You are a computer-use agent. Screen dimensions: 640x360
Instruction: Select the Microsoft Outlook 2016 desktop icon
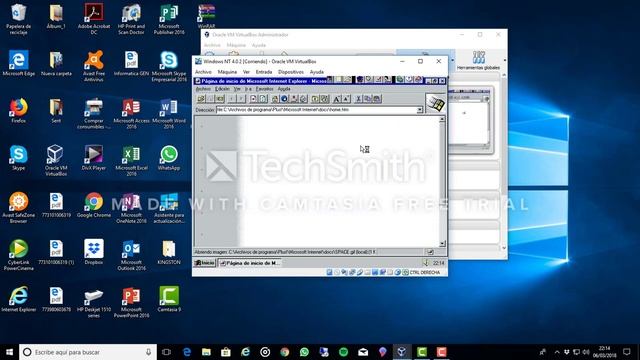pyautogui.click(x=131, y=255)
